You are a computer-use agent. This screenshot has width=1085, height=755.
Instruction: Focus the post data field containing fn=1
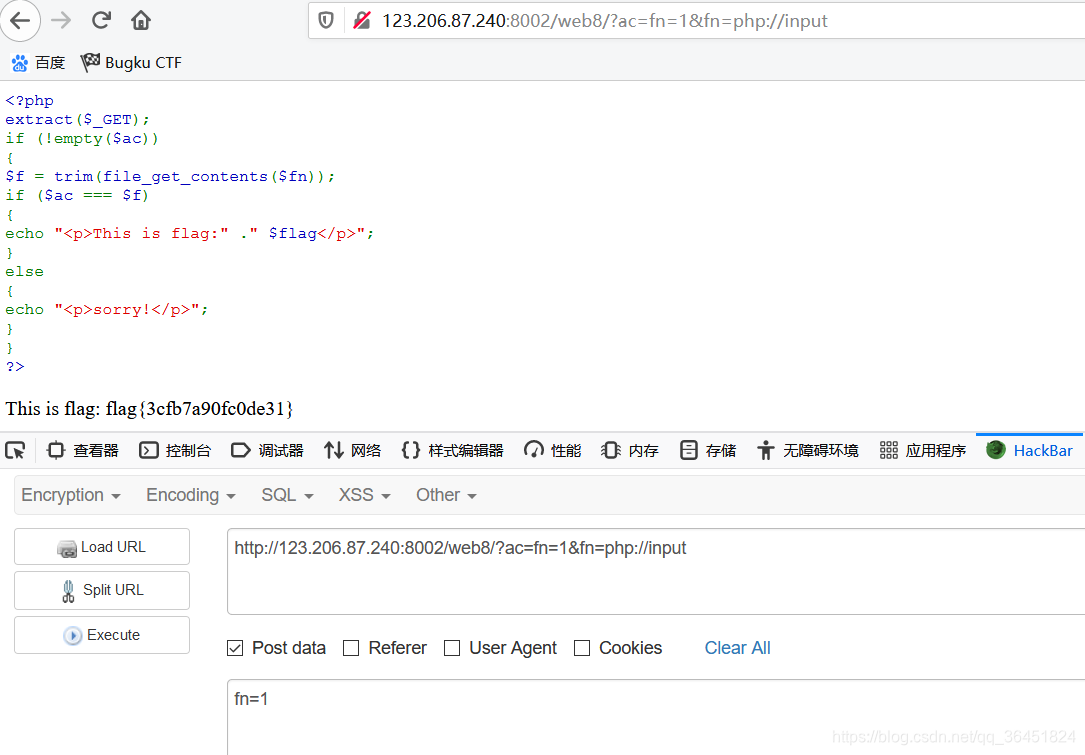(656, 717)
